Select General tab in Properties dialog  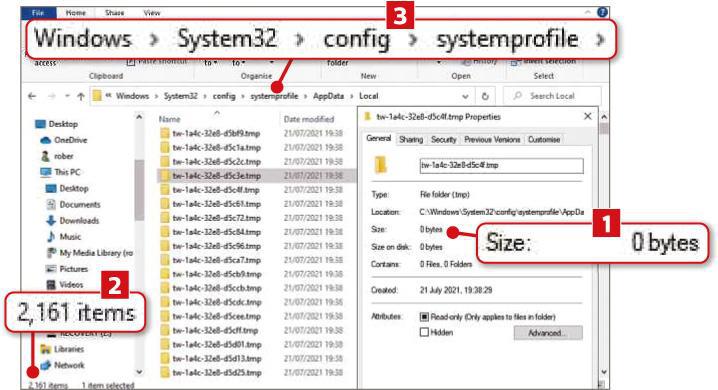pyautogui.click(x=379, y=138)
